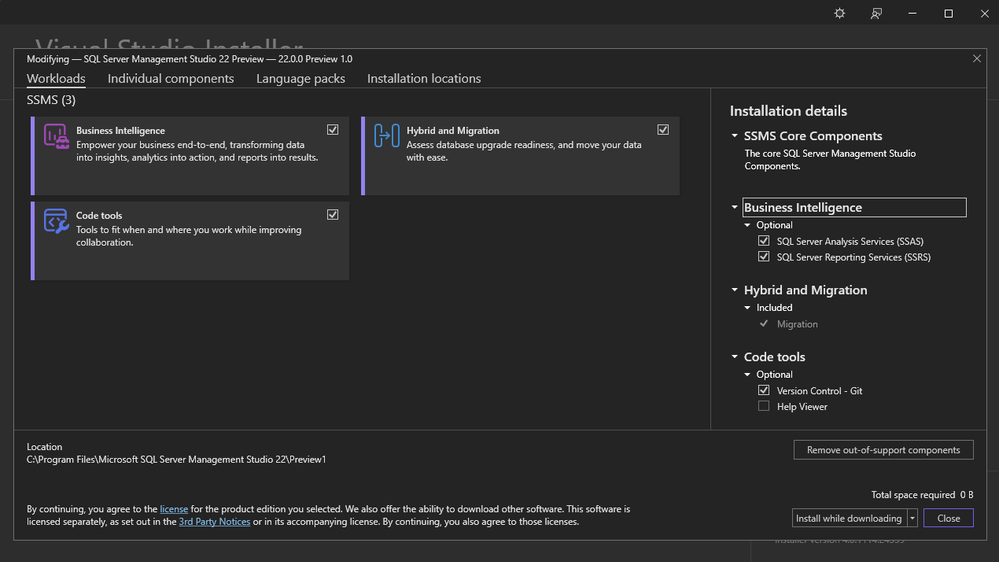The image size is (999, 562).
Task: Toggle SQL Server Analysis Services (SSAS) checkbox
Action: [x=764, y=241]
